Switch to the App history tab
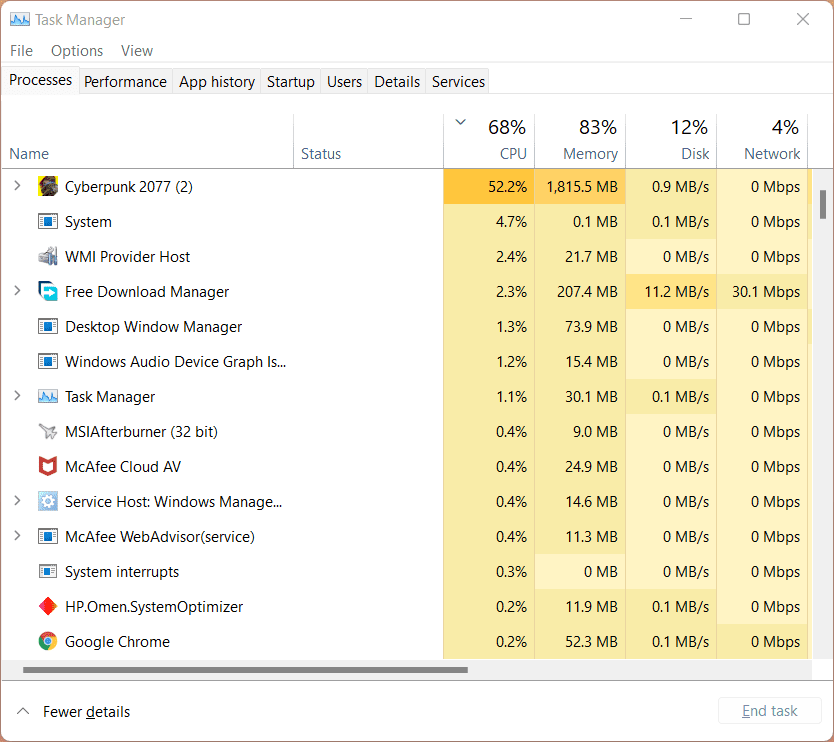The width and height of the screenshot is (834, 742). coord(216,81)
